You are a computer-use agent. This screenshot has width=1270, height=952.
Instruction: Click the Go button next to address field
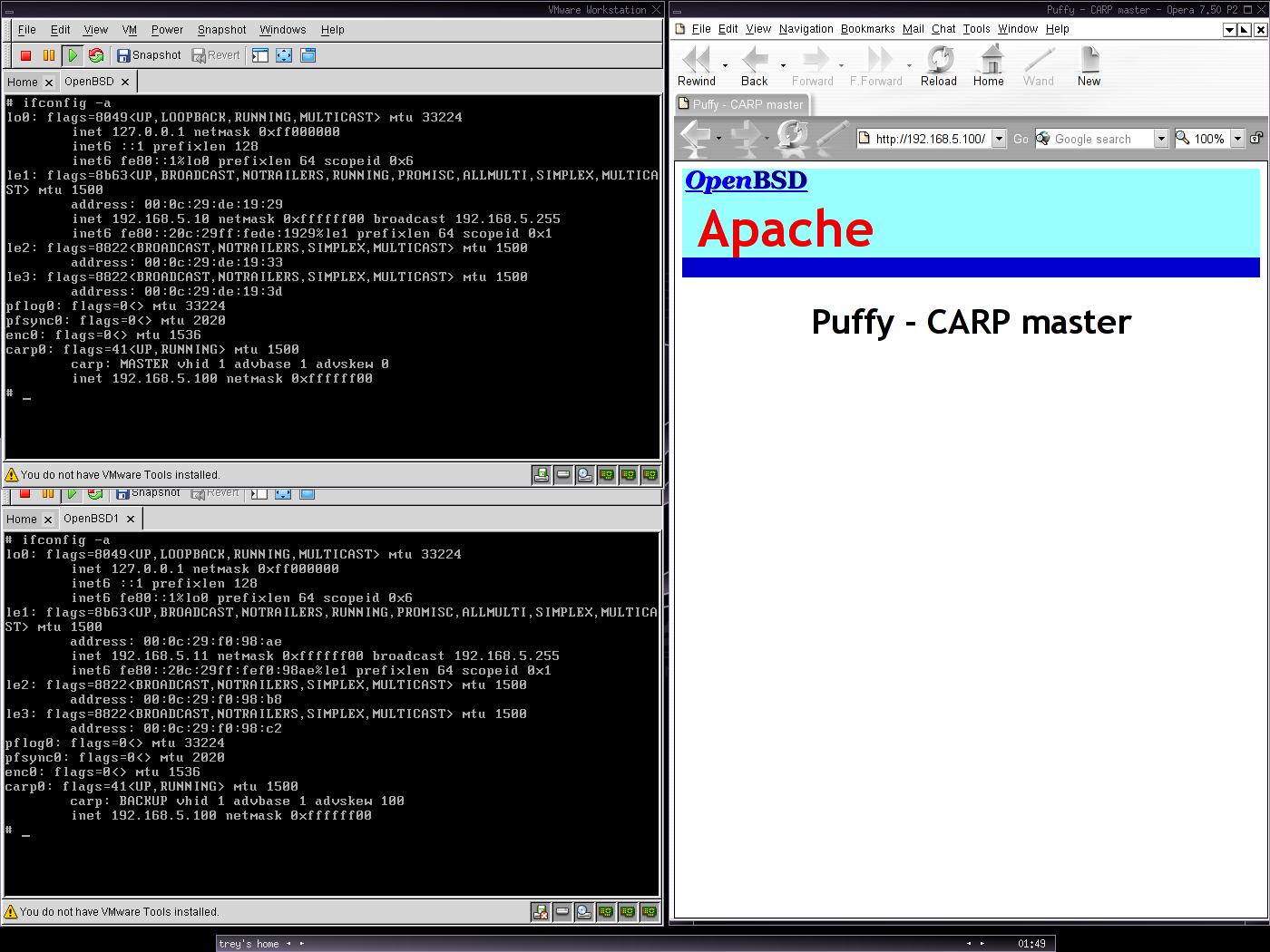coord(1021,139)
